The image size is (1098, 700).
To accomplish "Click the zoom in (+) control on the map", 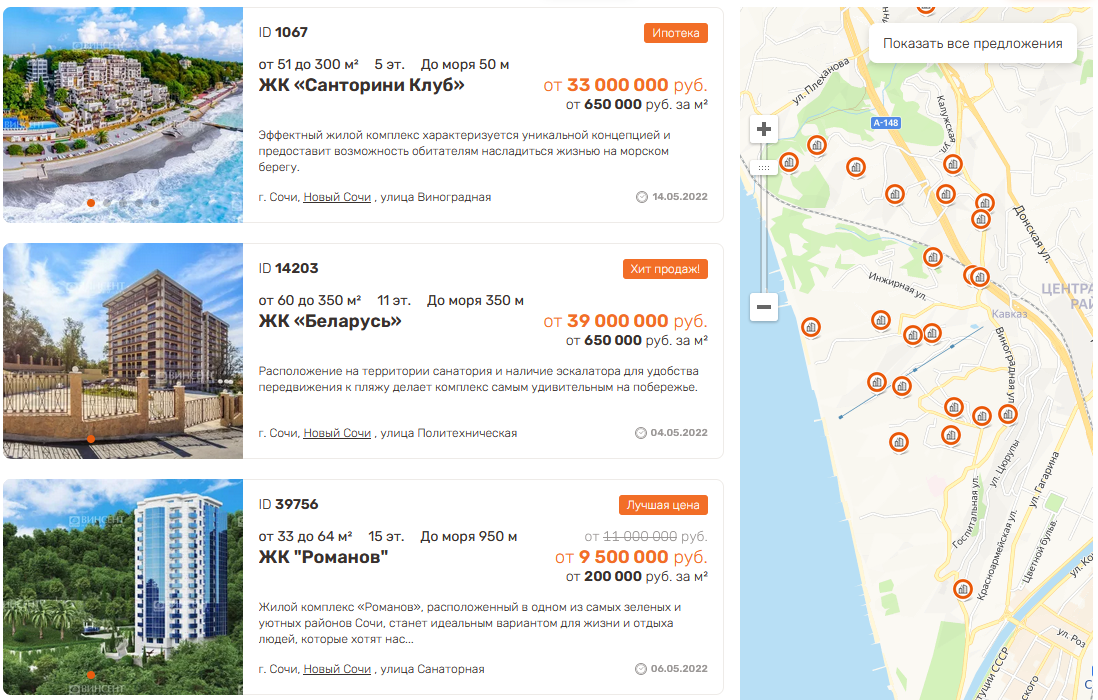I will pyautogui.click(x=764, y=128).
